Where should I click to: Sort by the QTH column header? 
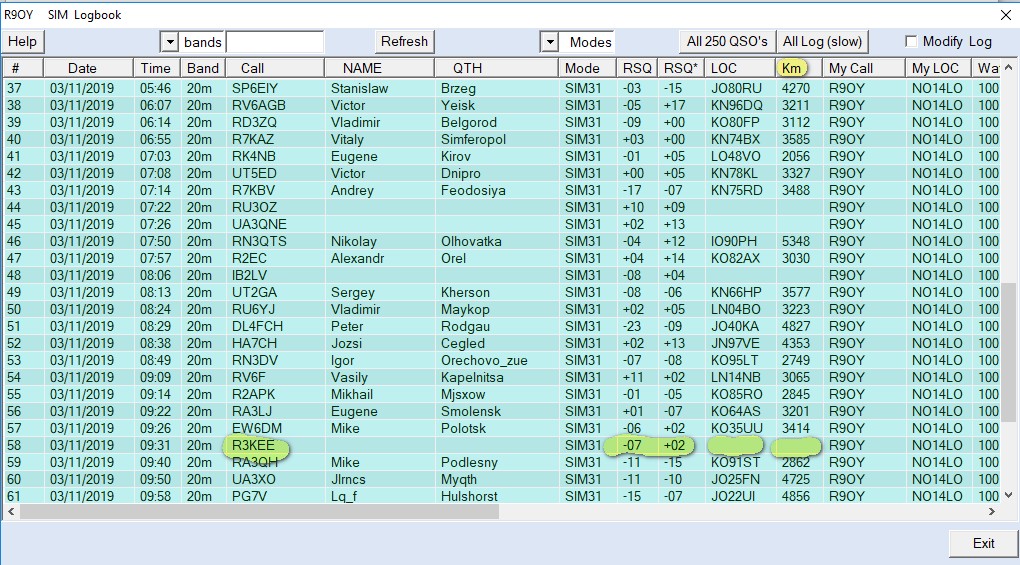(467, 68)
